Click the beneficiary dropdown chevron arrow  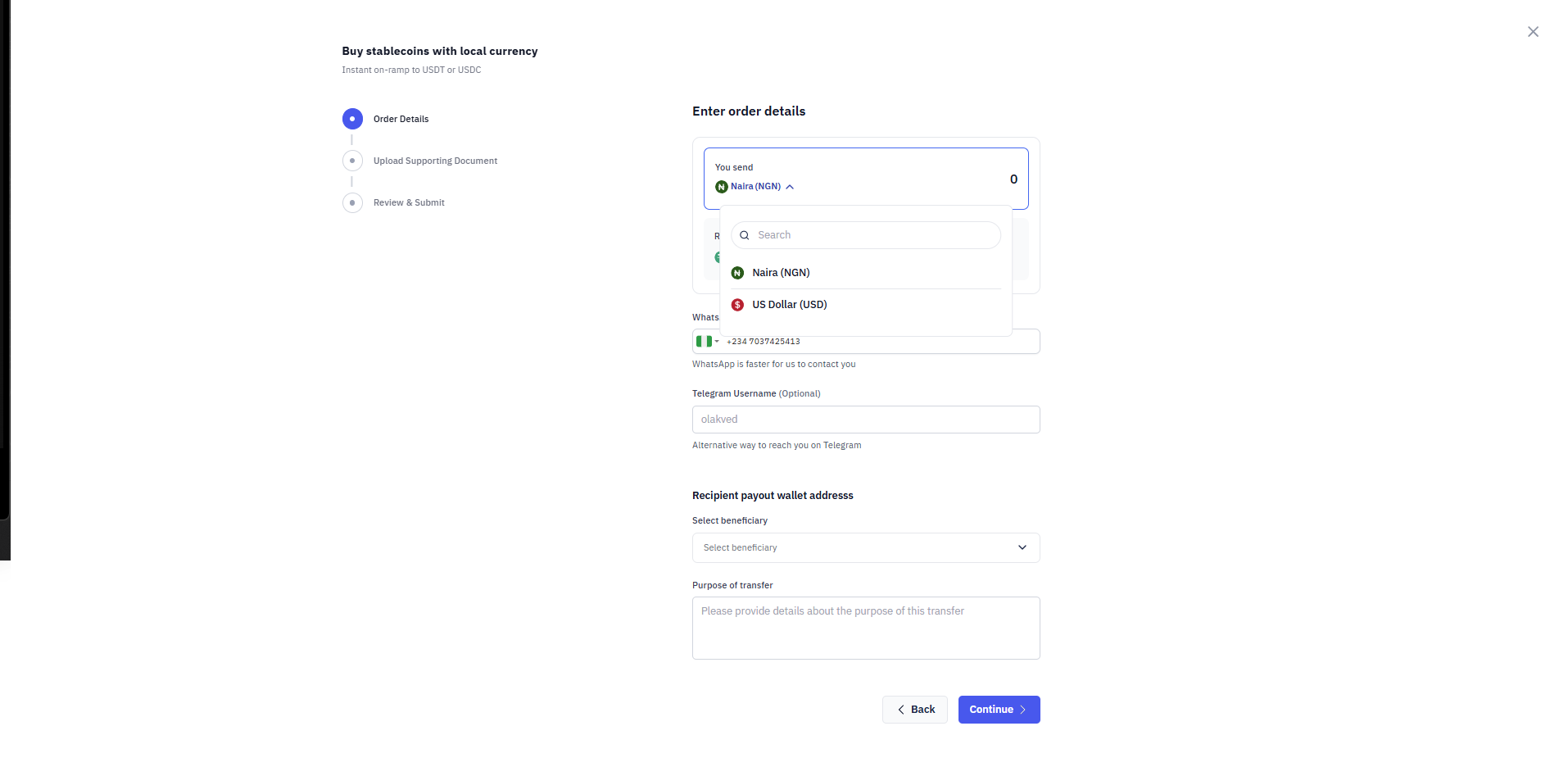[1022, 547]
